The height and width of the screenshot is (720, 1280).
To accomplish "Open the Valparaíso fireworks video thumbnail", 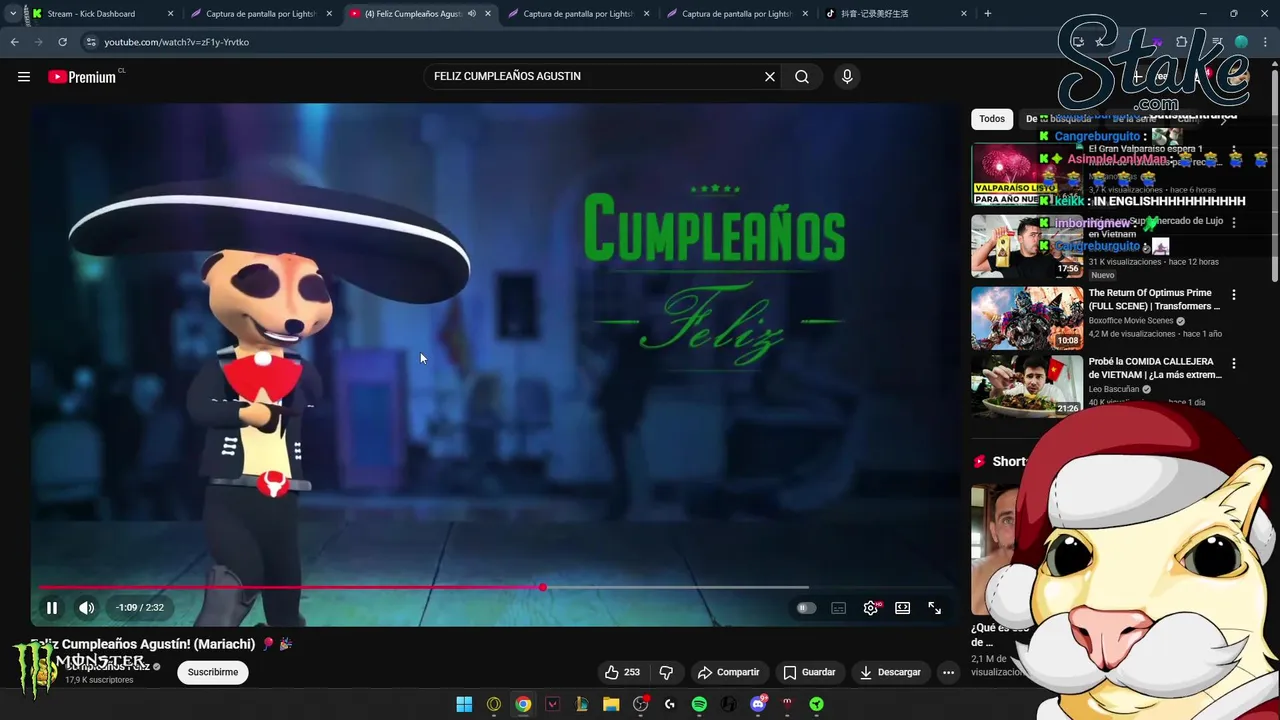I will click(1027, 174).
